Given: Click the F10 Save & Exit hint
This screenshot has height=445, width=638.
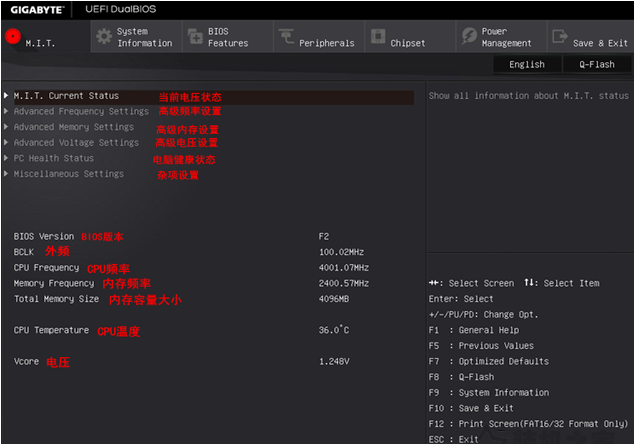Looking at the screenshot, I should click(471, 408).
